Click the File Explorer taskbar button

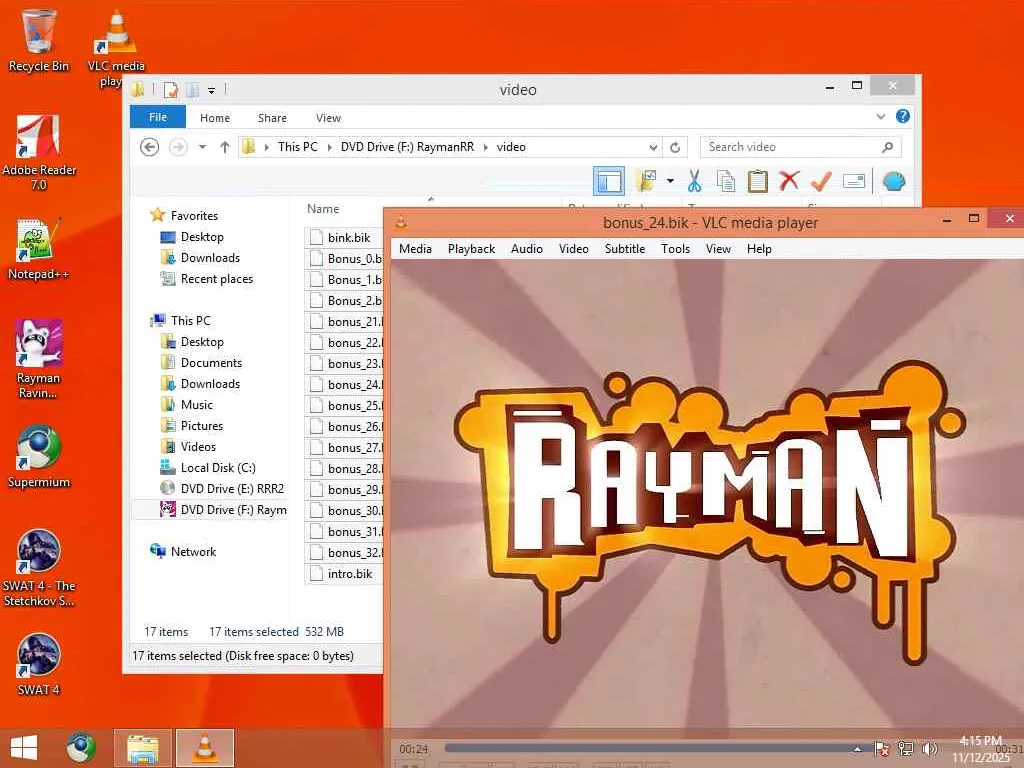coord(143,748)
